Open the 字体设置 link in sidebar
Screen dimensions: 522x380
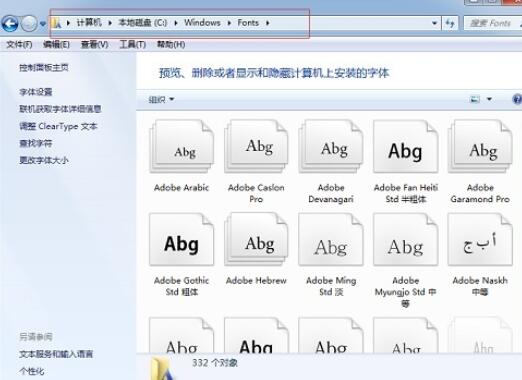click(36, 92)
